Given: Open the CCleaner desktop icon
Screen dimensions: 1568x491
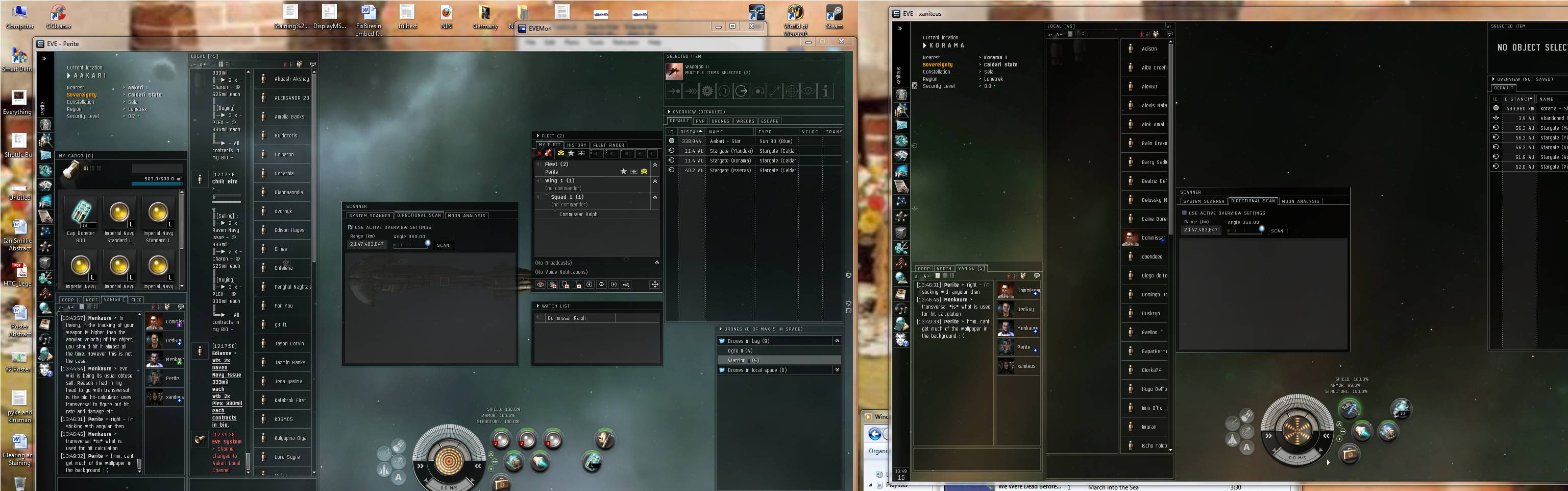Looking at the screenshot, I should coord(58,16).
